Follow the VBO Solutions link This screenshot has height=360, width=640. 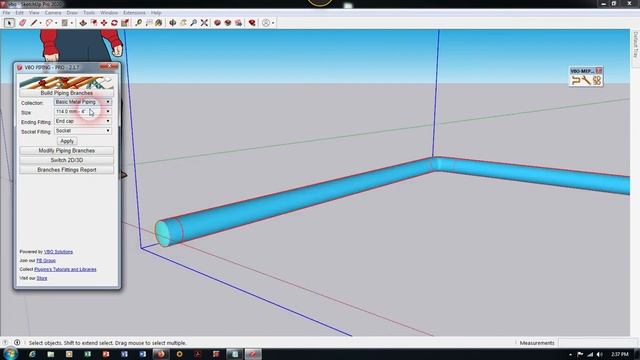pos(58,252)
